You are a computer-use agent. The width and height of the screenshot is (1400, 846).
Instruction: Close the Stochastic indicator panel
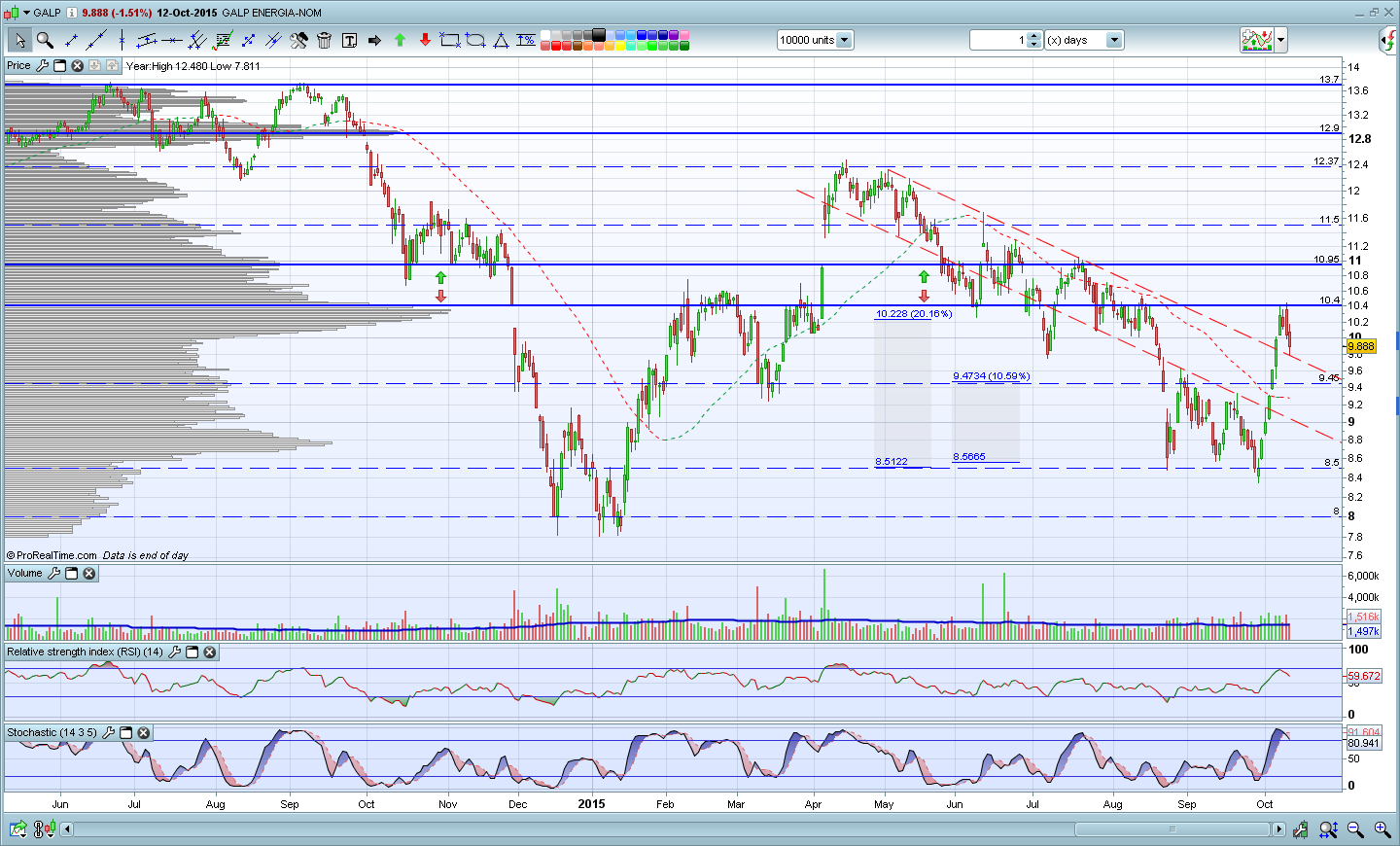(143, 732)
